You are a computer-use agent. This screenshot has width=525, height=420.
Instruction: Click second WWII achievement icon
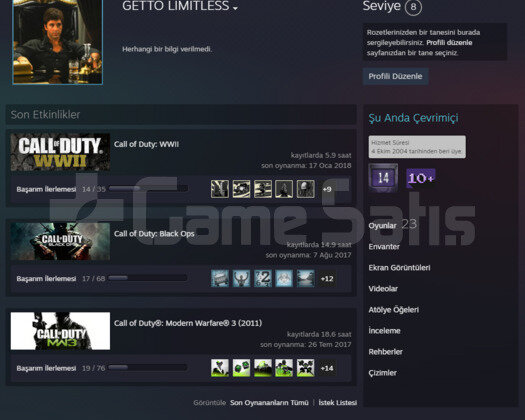[x=241, y=189]
